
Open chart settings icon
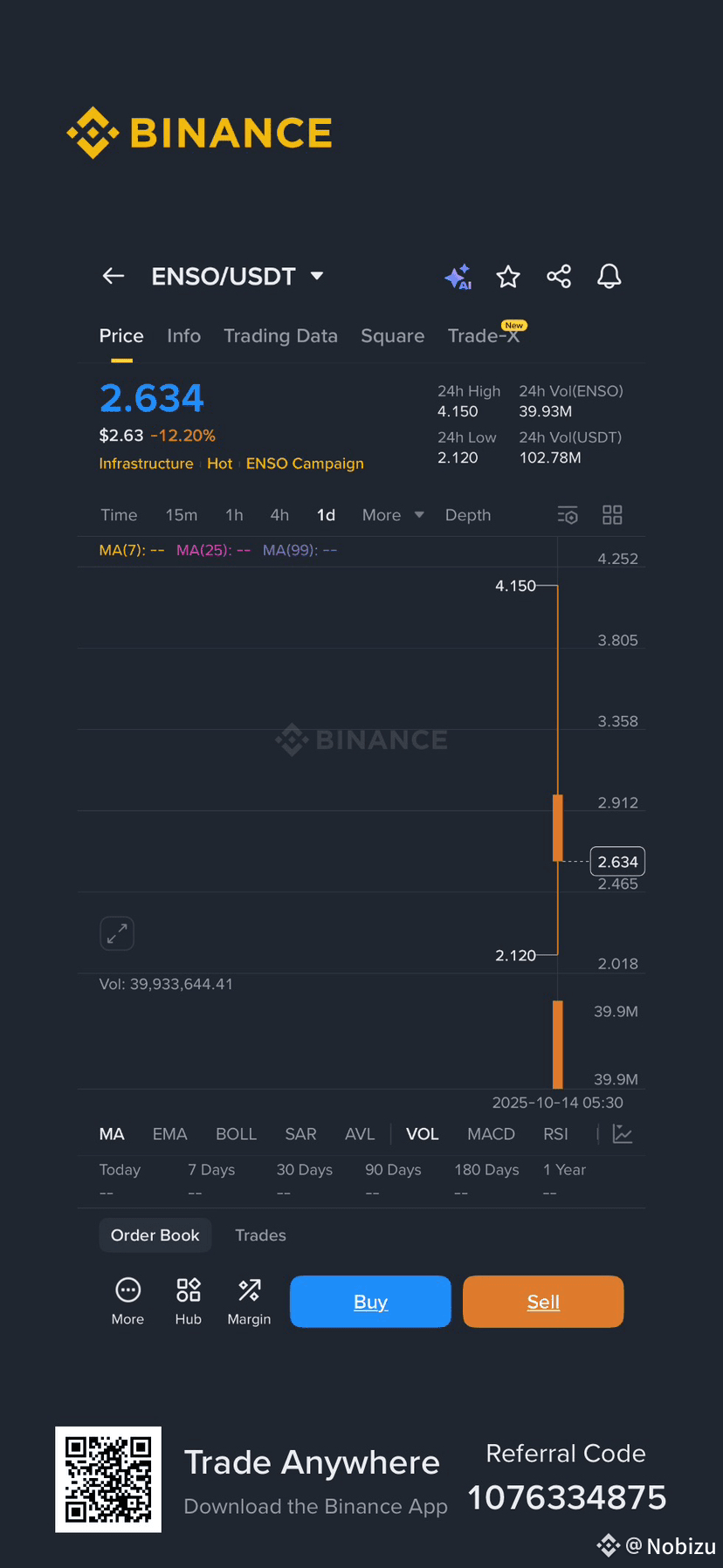coord(568,515)
